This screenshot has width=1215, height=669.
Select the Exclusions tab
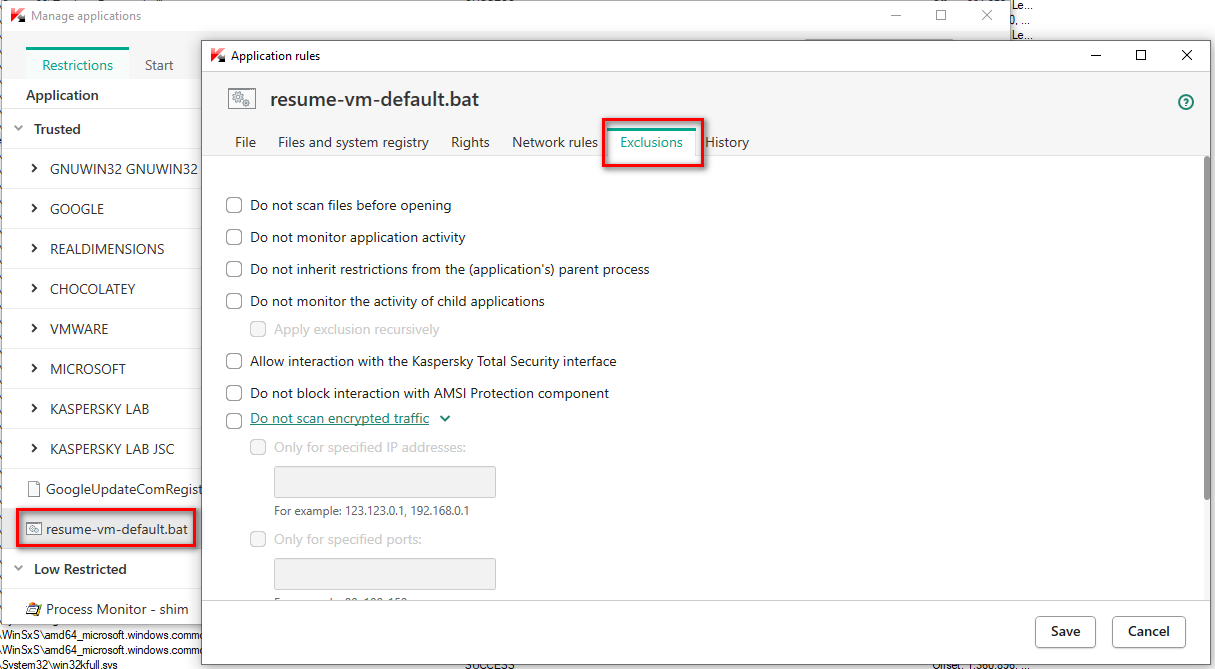651,142
